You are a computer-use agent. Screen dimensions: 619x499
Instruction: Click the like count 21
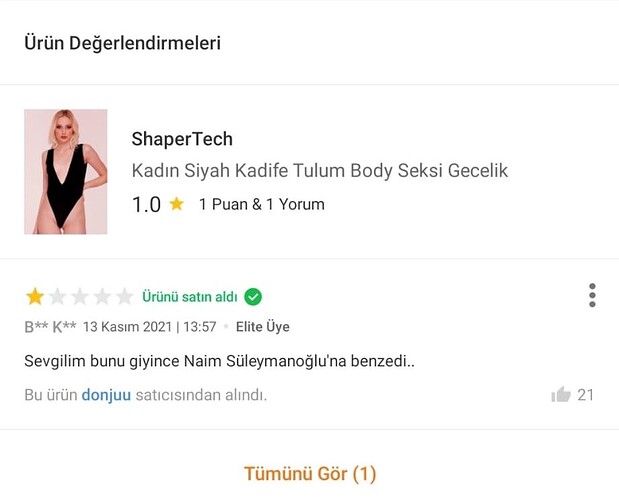click(x=585, y=395)
